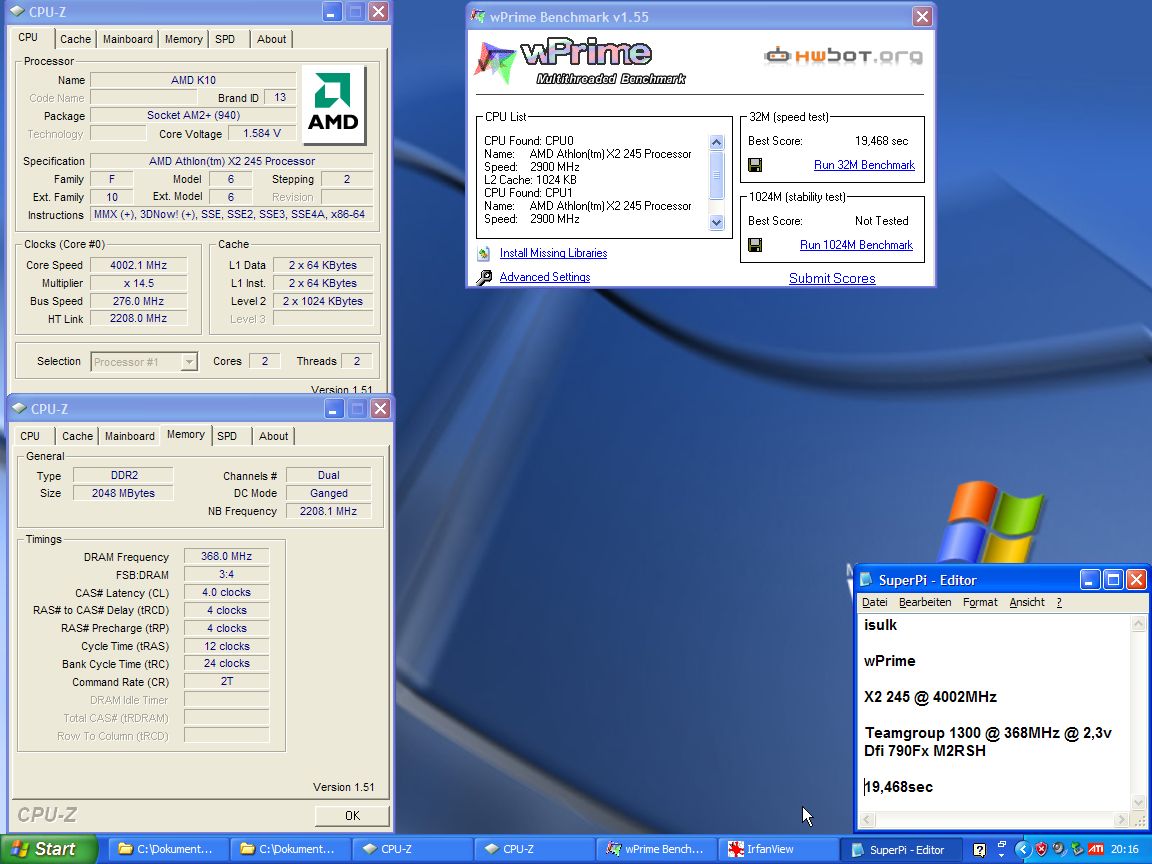Click Install Missing Libraries link
The image size is (1152, 864).
[553, 253]
